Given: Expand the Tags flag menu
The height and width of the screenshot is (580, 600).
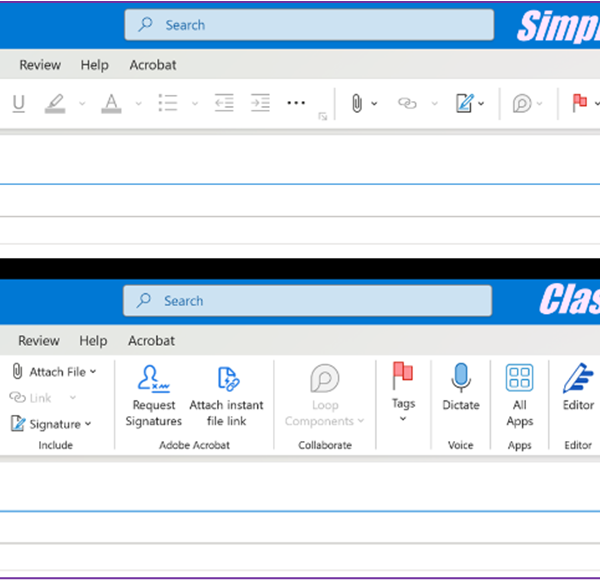Looking at the screenshot, I should pyautogui.click(x=403, y=392).
